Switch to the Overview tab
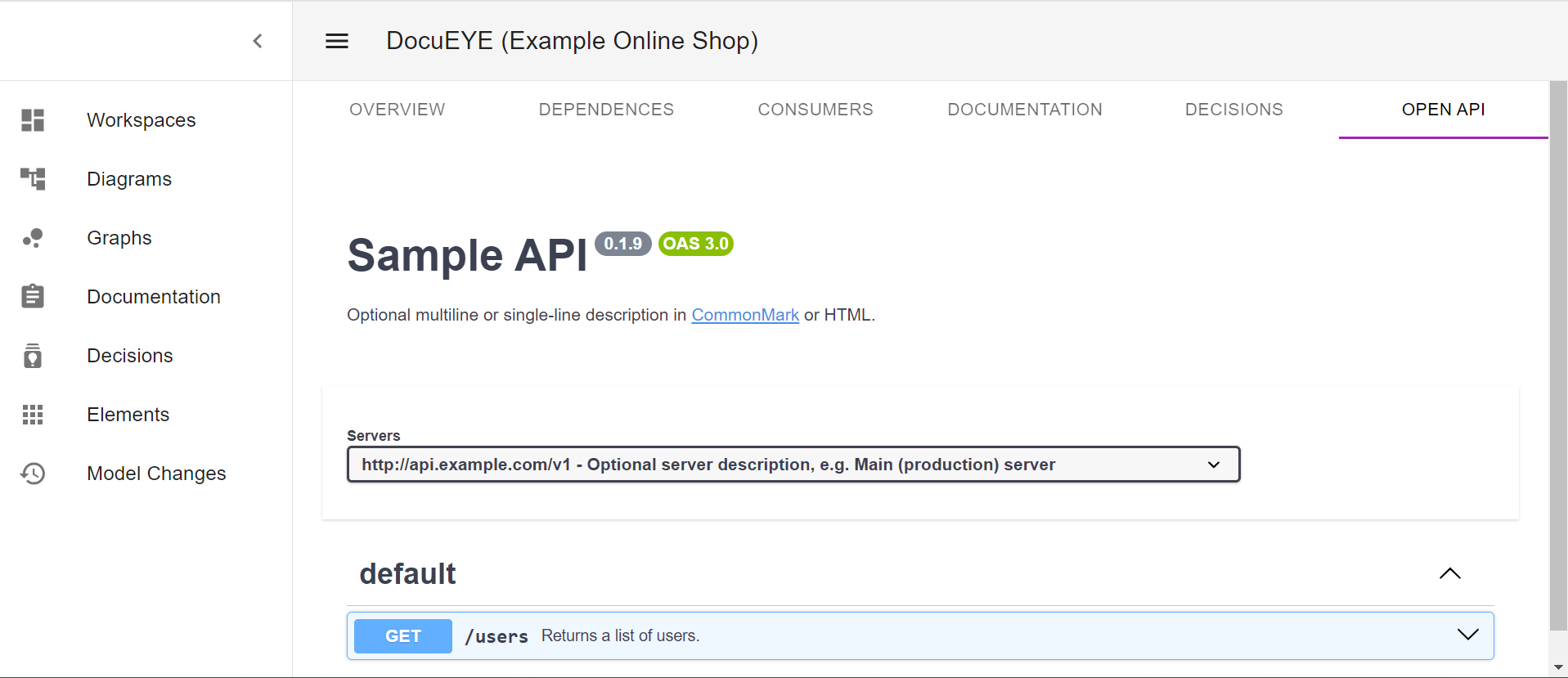 click(397, 110)
